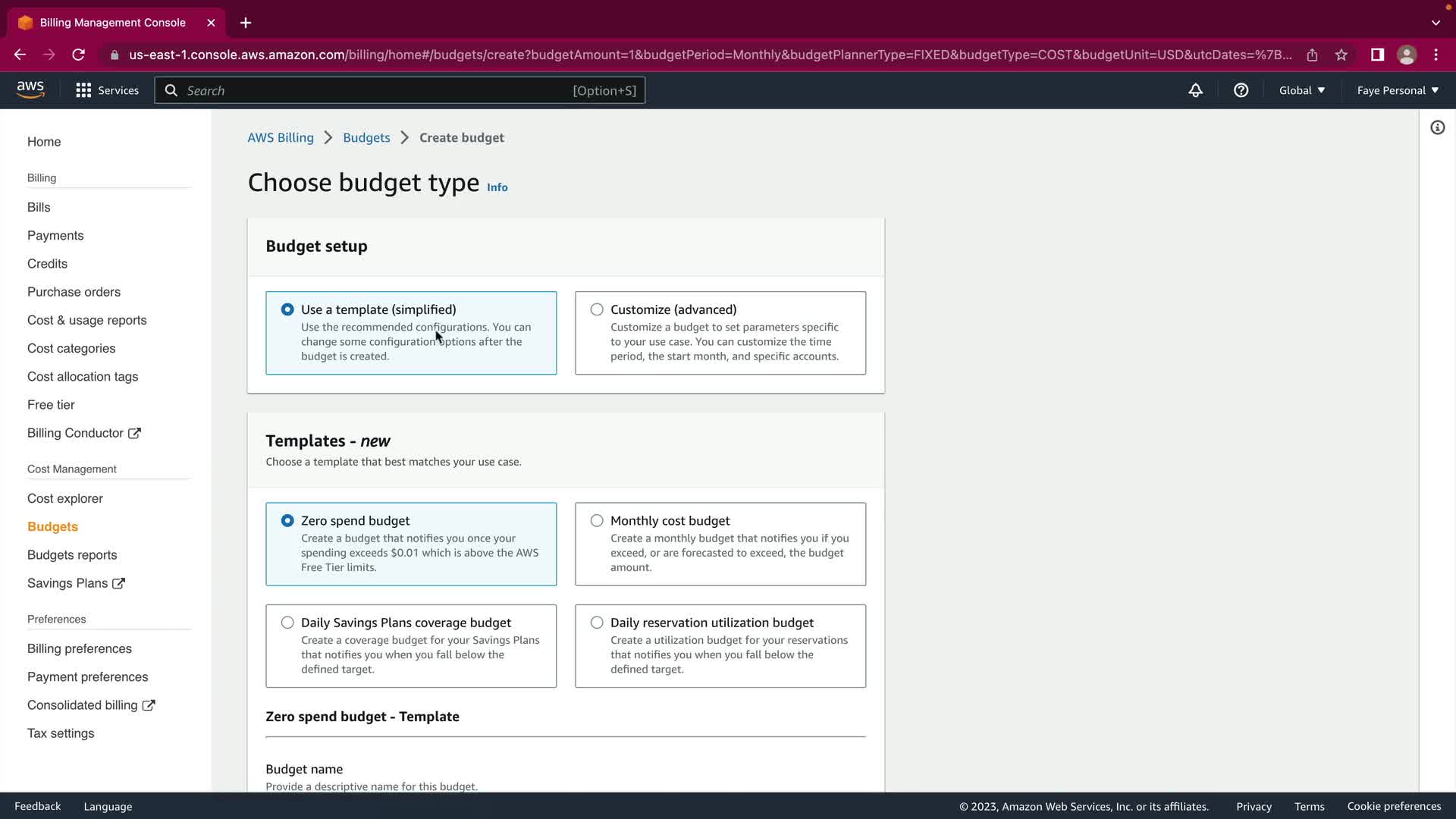The width and height of the screenshot is (1456, 819).
Task: Choose Monthly cost budget template
Action: pyautogui.click(x=597, y=521)
